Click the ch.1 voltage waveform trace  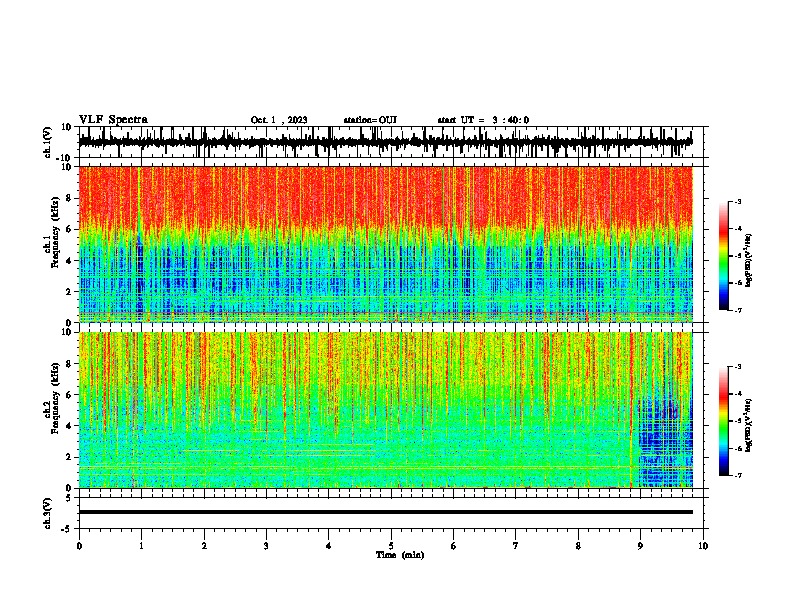click(385, 142)
